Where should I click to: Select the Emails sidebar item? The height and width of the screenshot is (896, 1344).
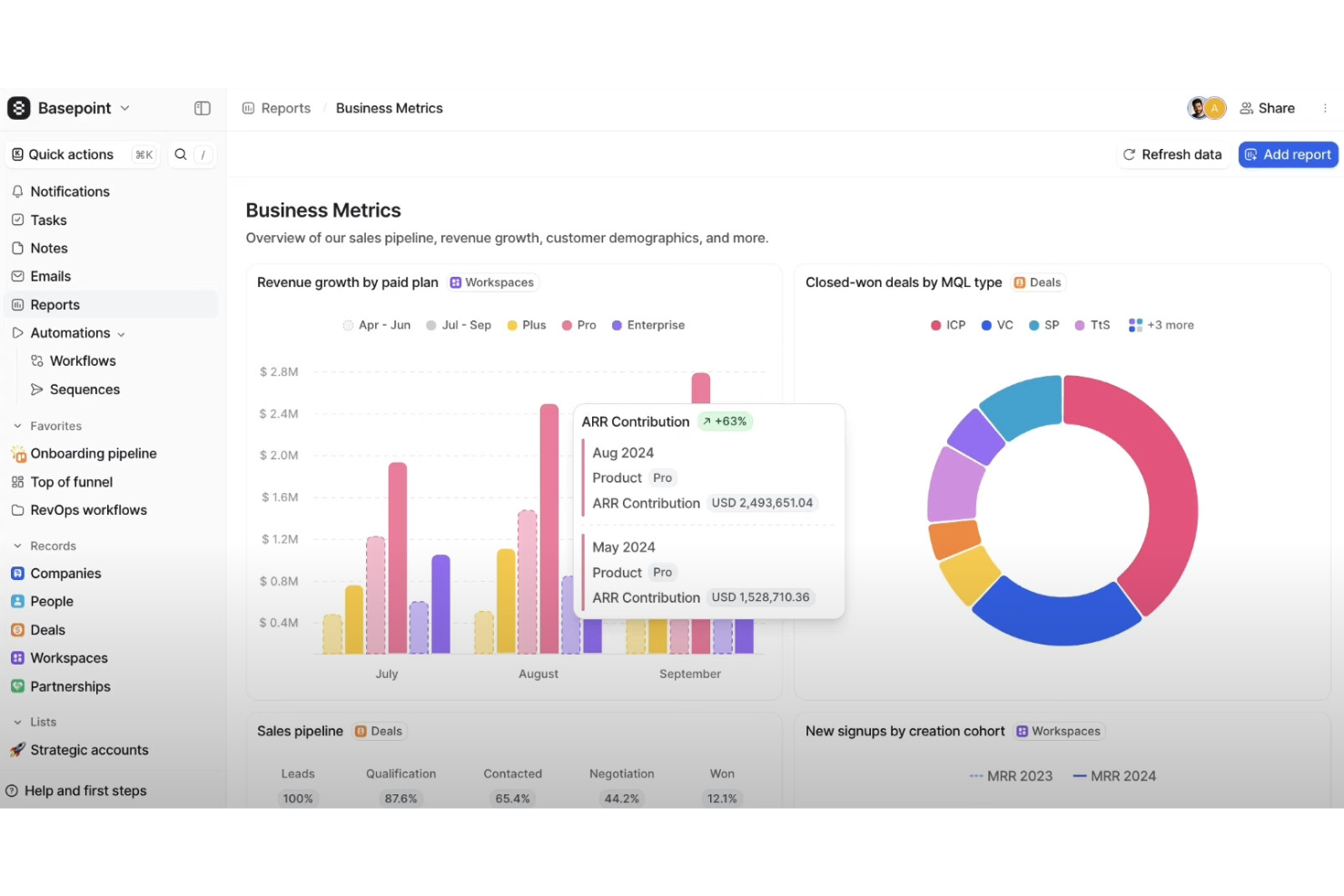(51, 276)
